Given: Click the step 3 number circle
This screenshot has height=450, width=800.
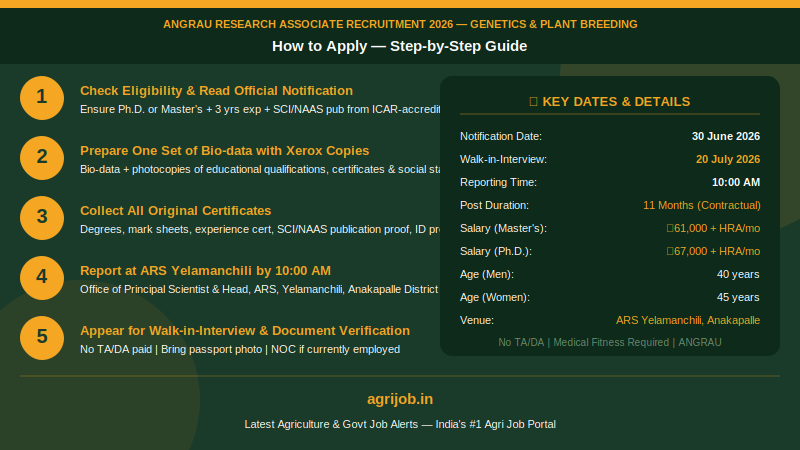Looking at the screenshot, I should point(42,218).
